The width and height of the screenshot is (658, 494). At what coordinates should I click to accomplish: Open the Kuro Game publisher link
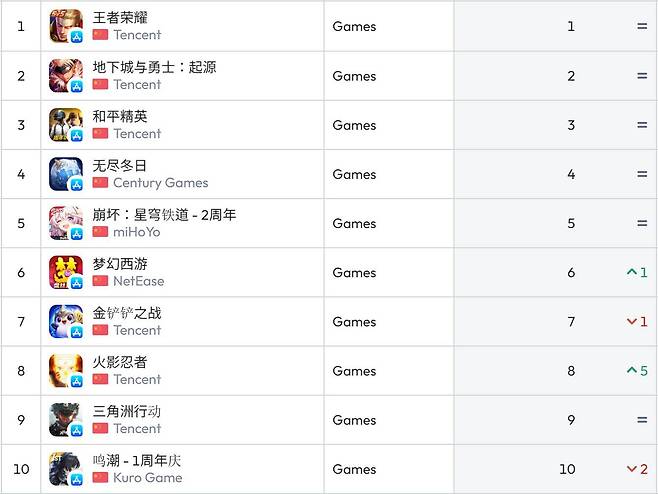[x=148, y=478]
